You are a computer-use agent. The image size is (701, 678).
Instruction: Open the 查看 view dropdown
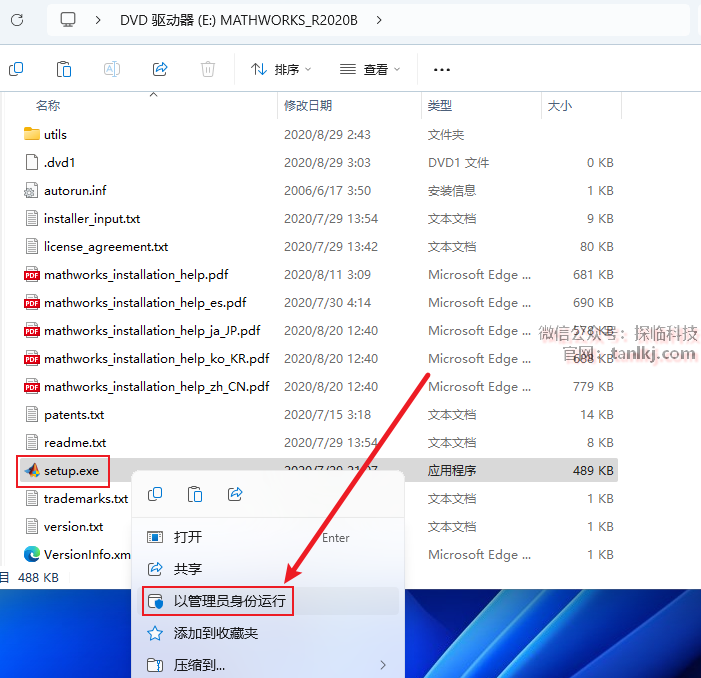point(370,69)
